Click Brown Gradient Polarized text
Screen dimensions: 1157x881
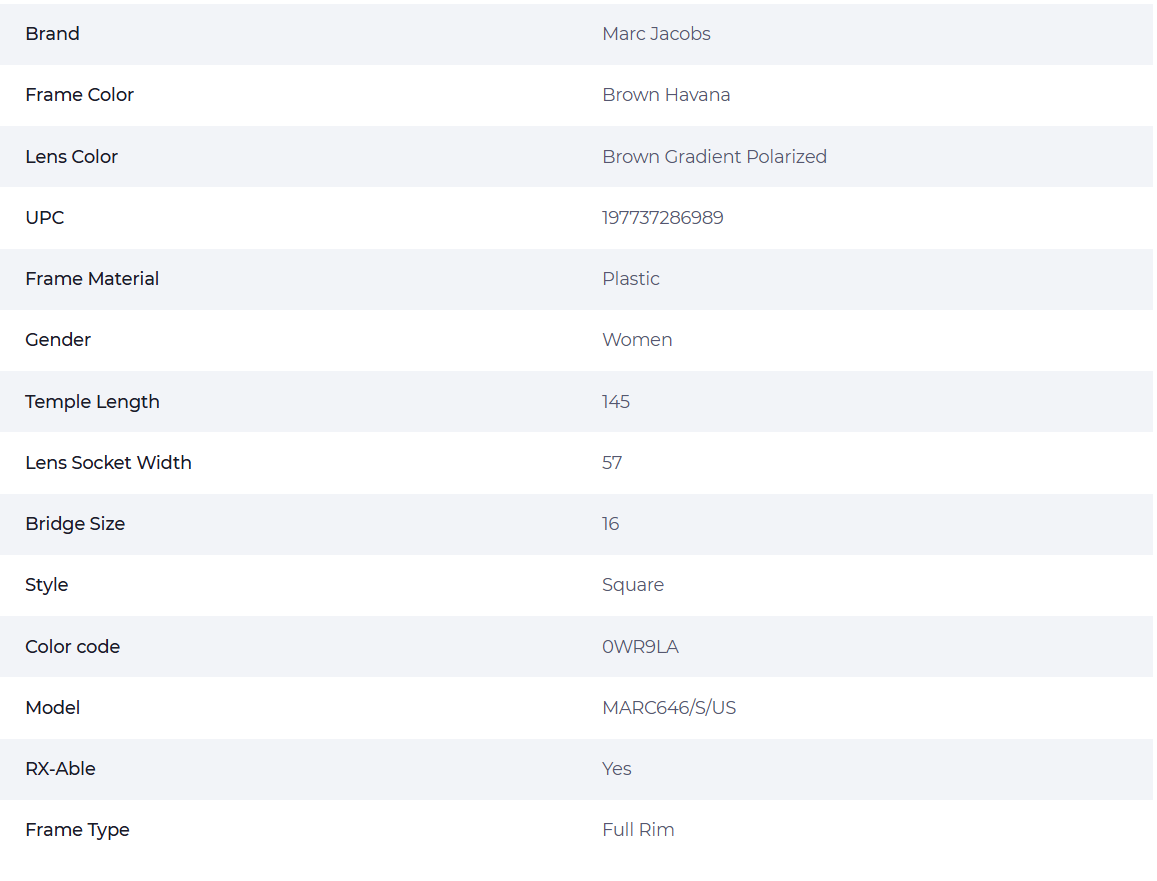(x=714, y=156)
